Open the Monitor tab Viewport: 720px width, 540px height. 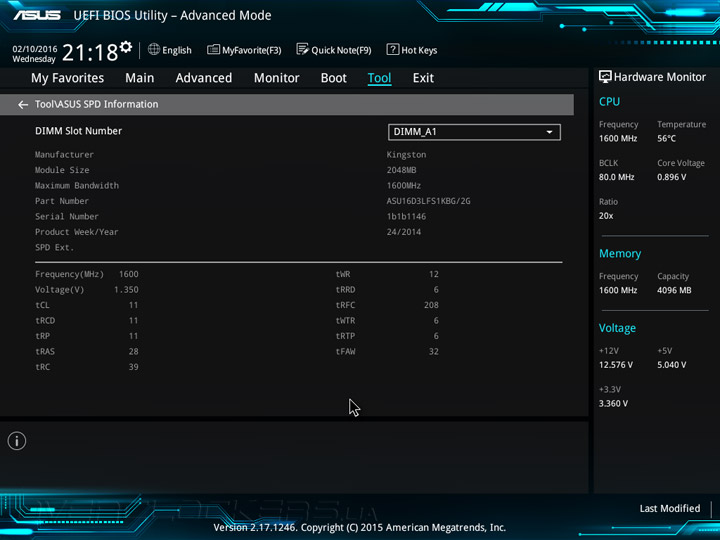click(x=276, y=78)
